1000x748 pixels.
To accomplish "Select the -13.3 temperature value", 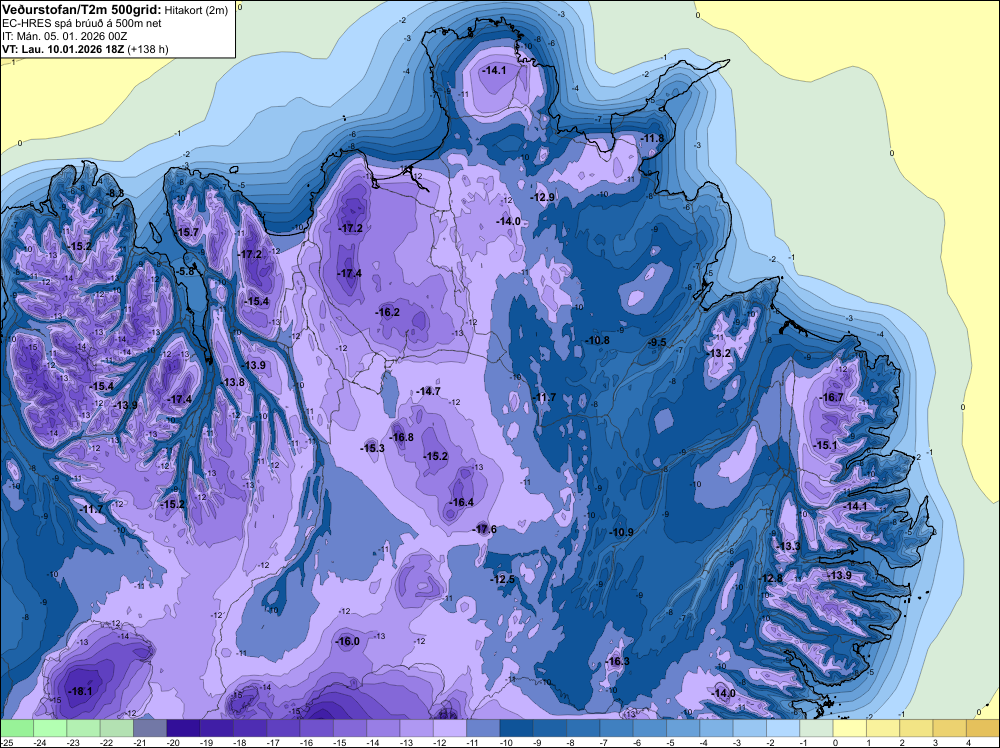I will (788, 546).
